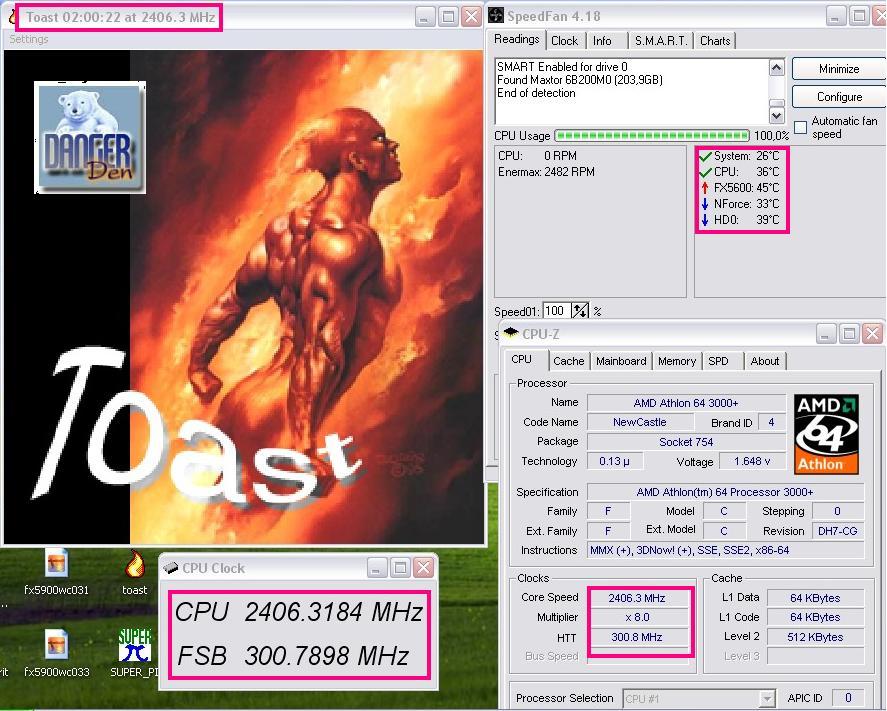Enable Automatic fan speed checkbox

coord(800,127)
